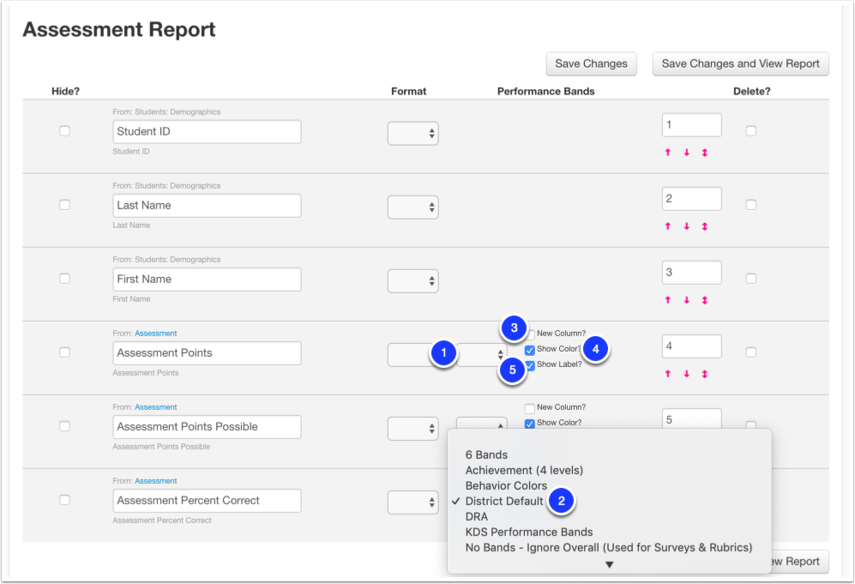Select District Default from the bands list
This screenshot has width=855, height=584.
504,502
